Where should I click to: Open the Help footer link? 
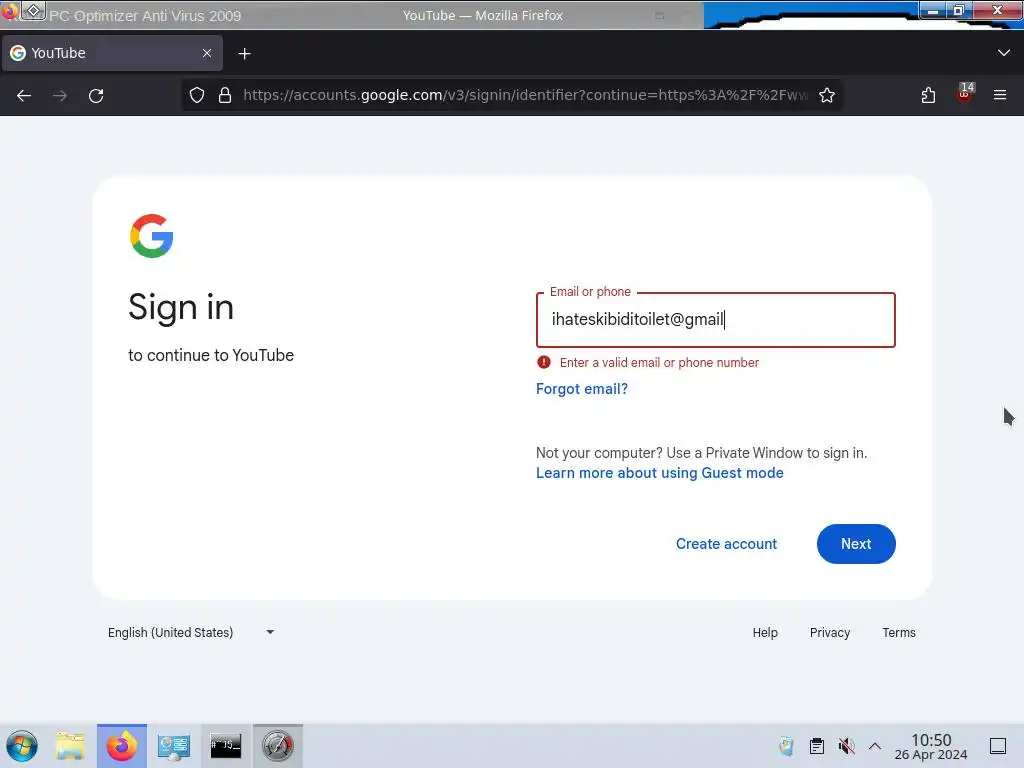pyautogui.click(x=765, y=632)
